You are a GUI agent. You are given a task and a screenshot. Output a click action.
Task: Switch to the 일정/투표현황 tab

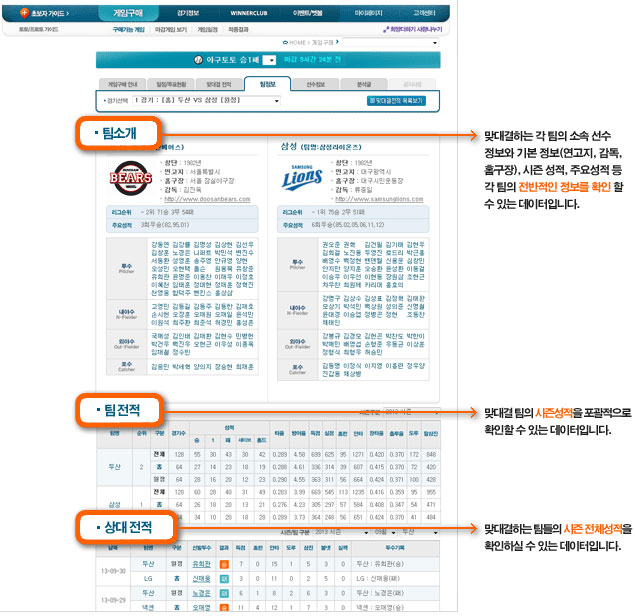click(171, 84)
